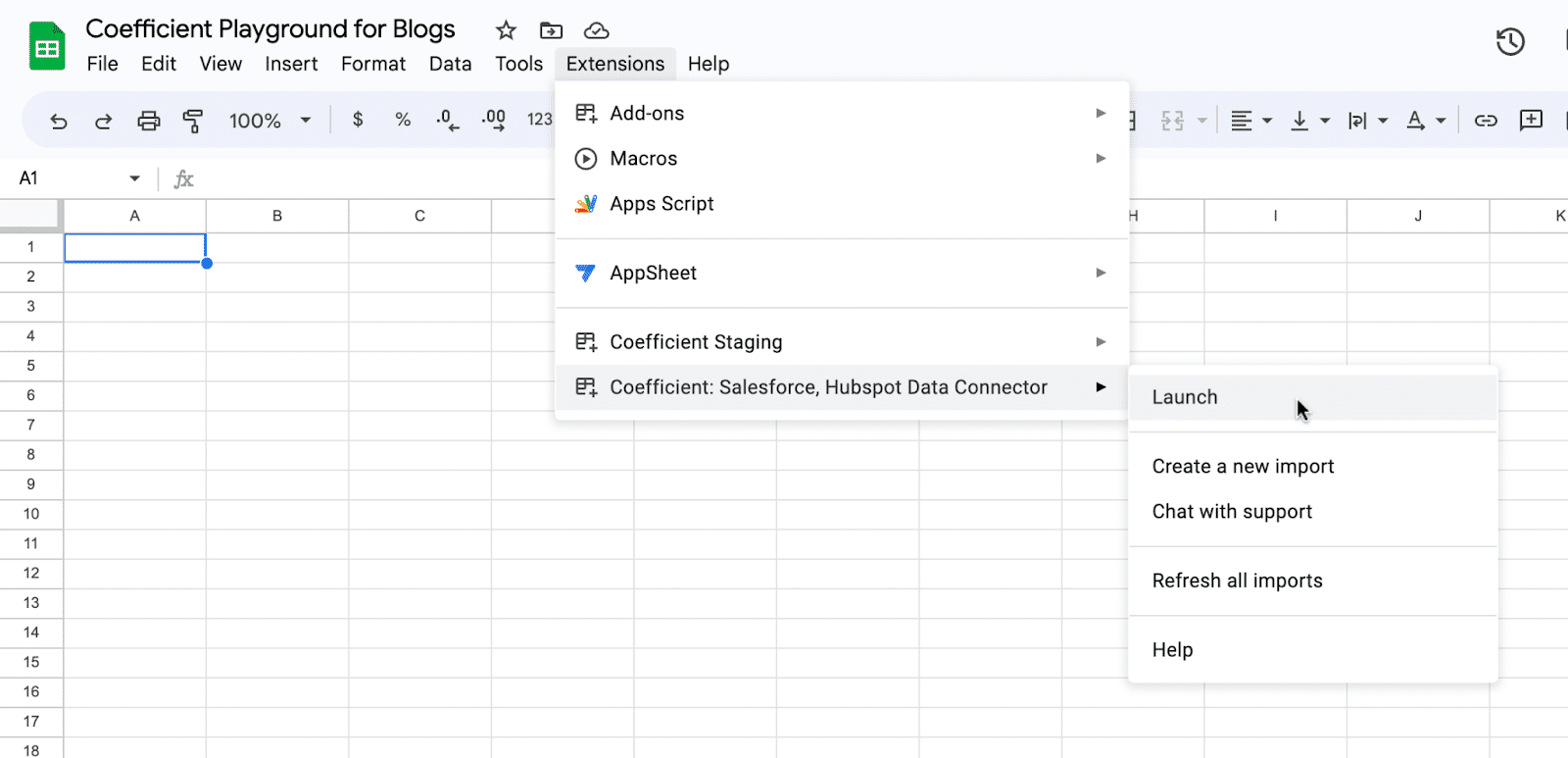The width and height of the screenshot is (1568, 758).
Task: Open the horizontal align dropdown
Action: pyautogui.click(x=1250, y=121)
